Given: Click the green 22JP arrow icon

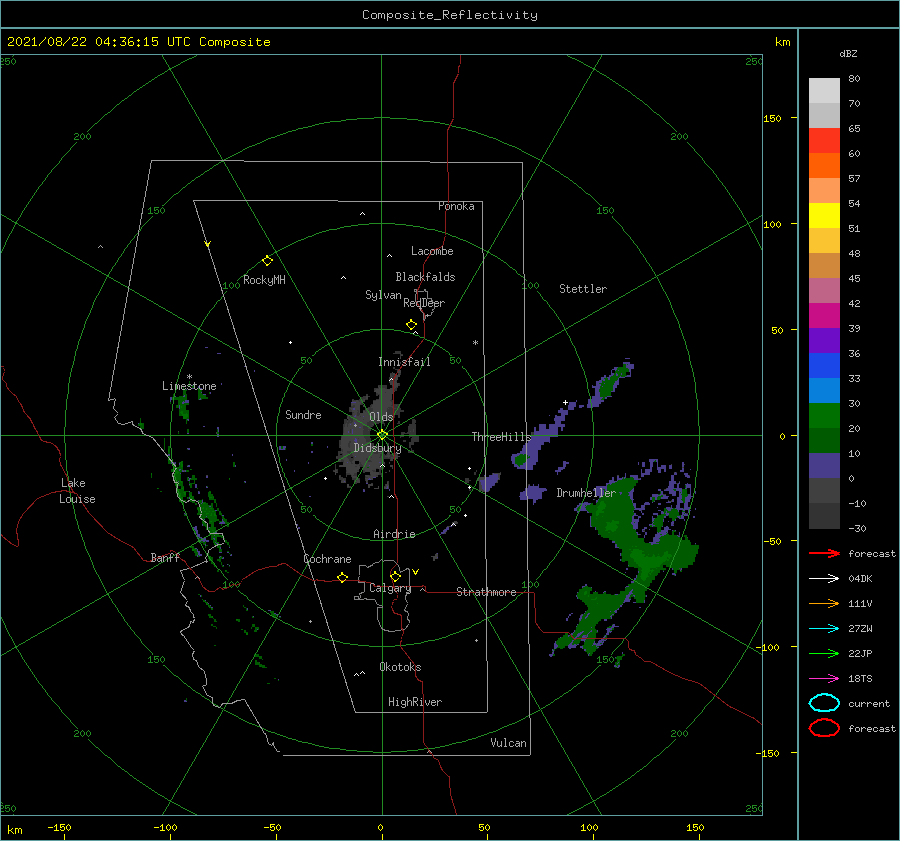Looking at the screenshot, I should tap(824, 653).
